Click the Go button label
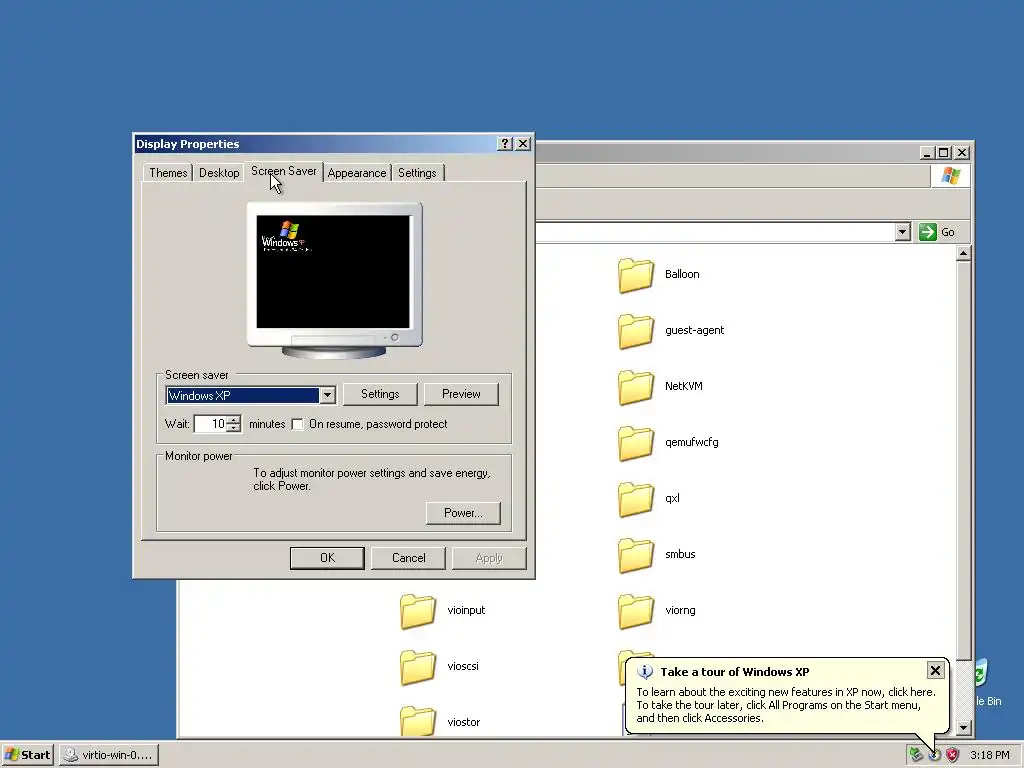Screen dimensions: 1024x768 click(x=948, y=232)
